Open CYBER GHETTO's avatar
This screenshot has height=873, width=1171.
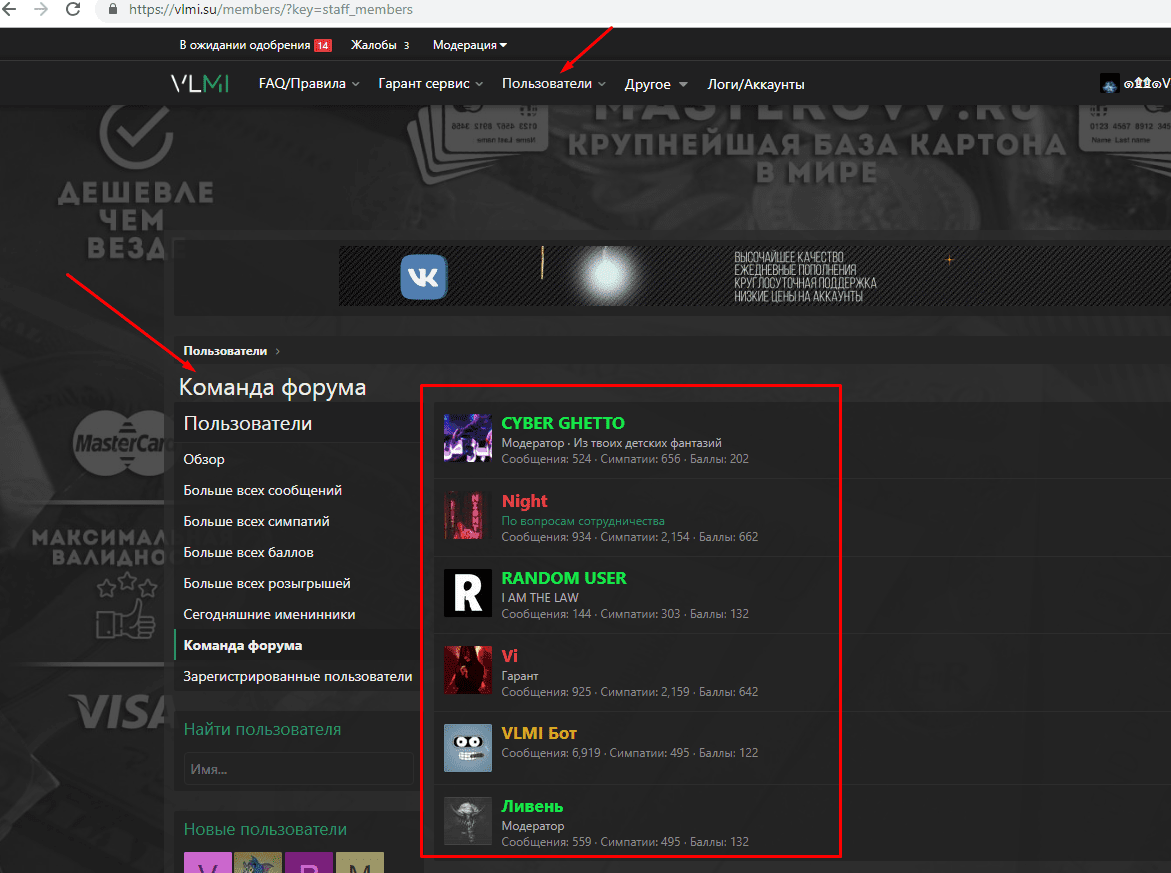coord(467,438)
